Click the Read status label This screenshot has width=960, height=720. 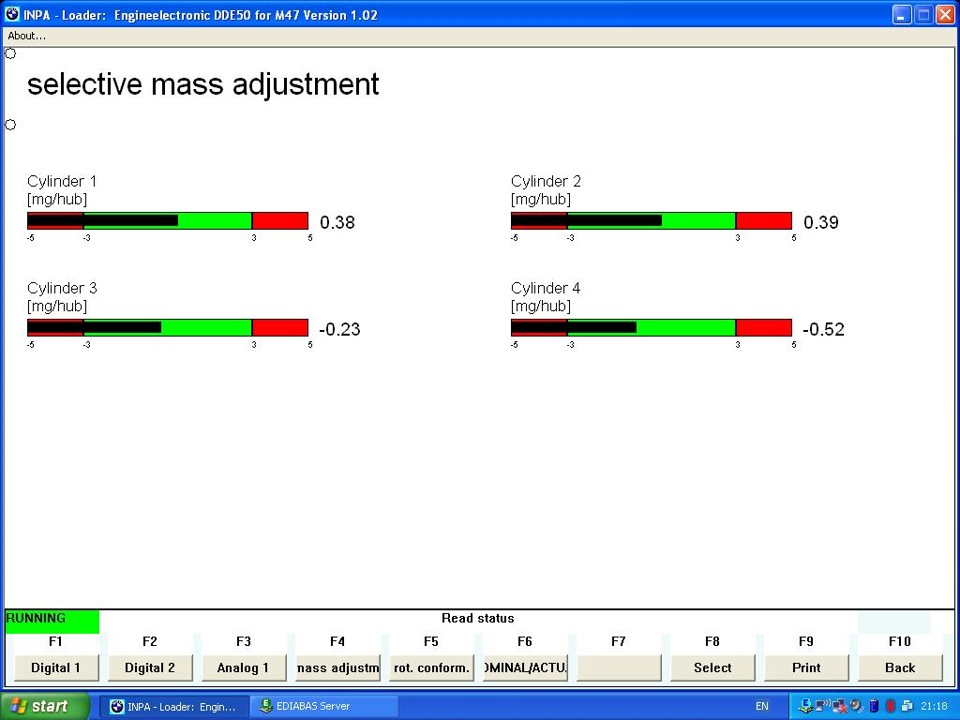[x=478, y=618]
